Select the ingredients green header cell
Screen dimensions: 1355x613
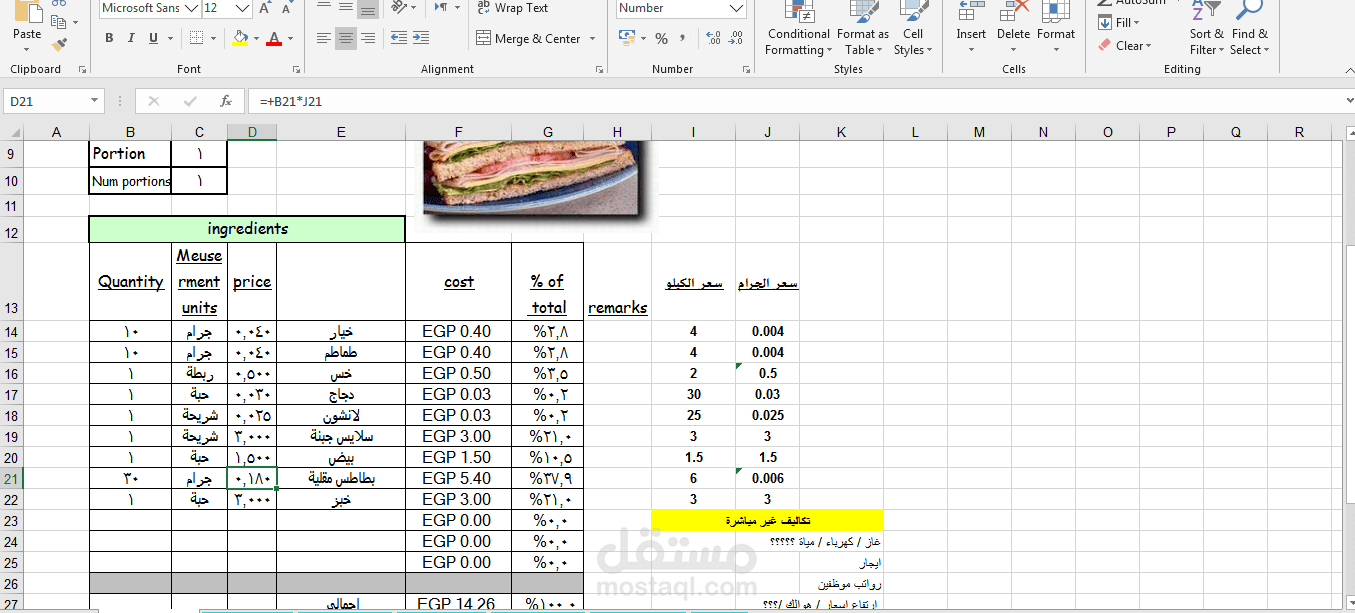(x=247, y=229)
